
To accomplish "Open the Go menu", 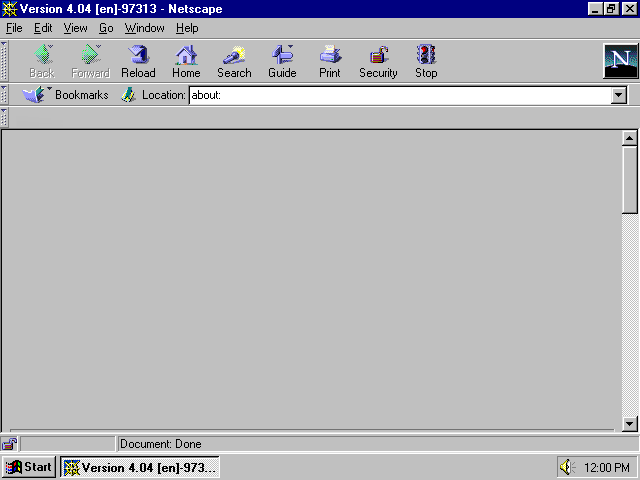I will pos(106,28).
